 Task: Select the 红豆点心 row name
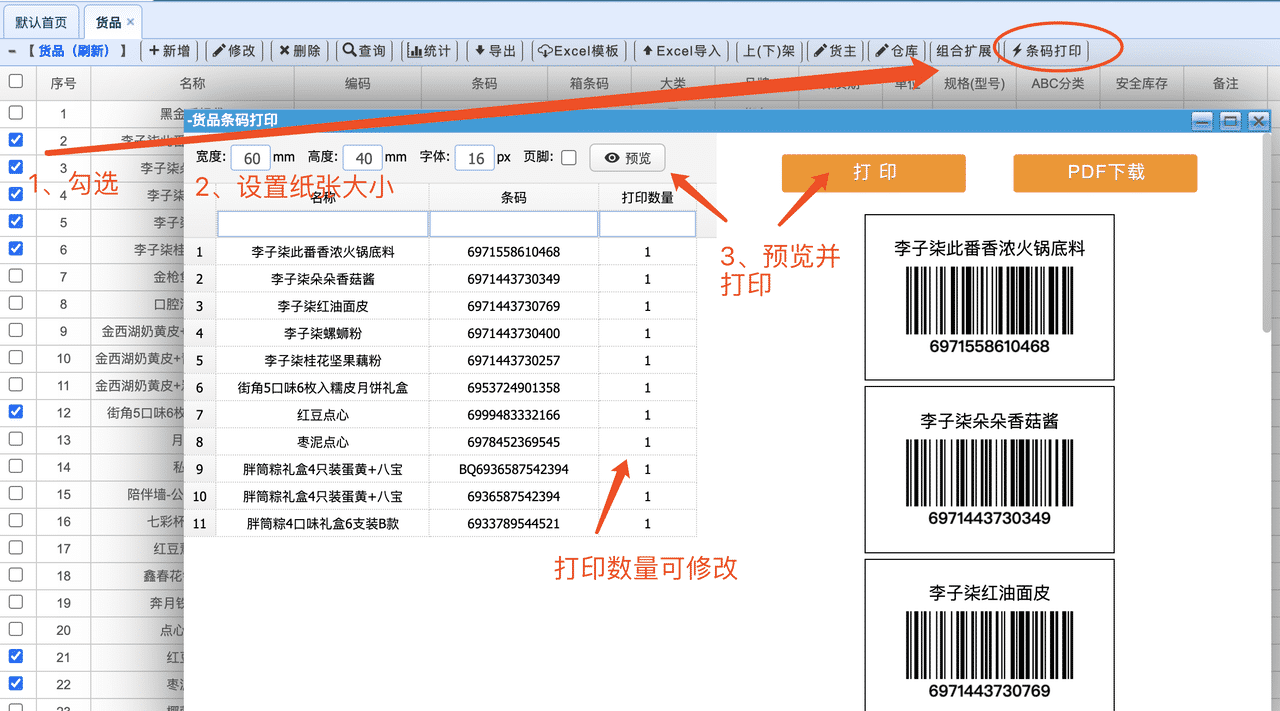click(323, 415)
